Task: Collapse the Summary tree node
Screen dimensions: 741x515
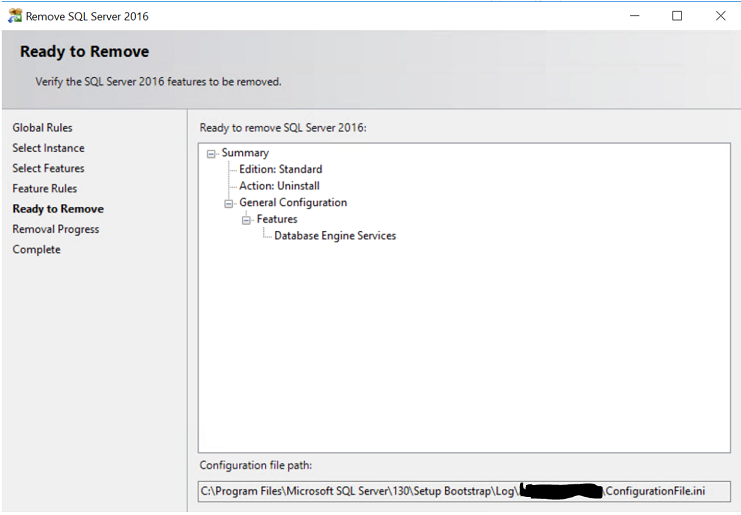Action: pos(211,153)
